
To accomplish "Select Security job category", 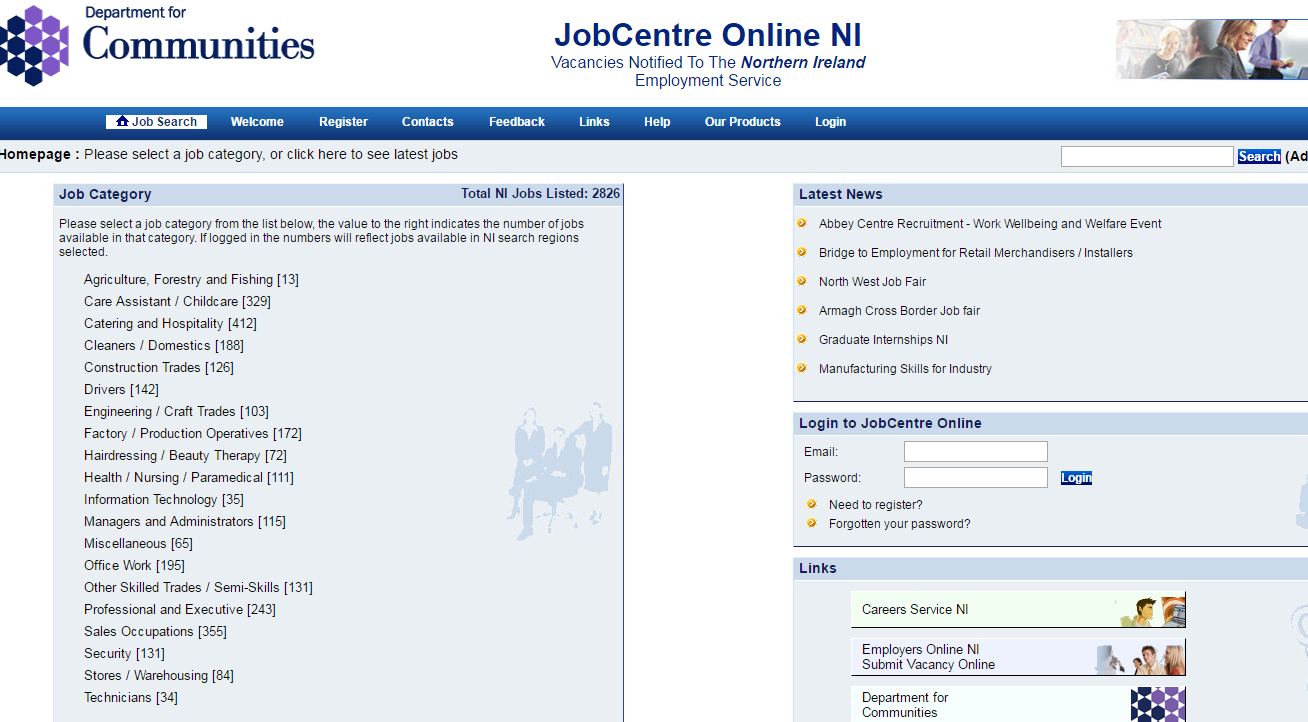I will pyautogui.click(x=124, y=653).
